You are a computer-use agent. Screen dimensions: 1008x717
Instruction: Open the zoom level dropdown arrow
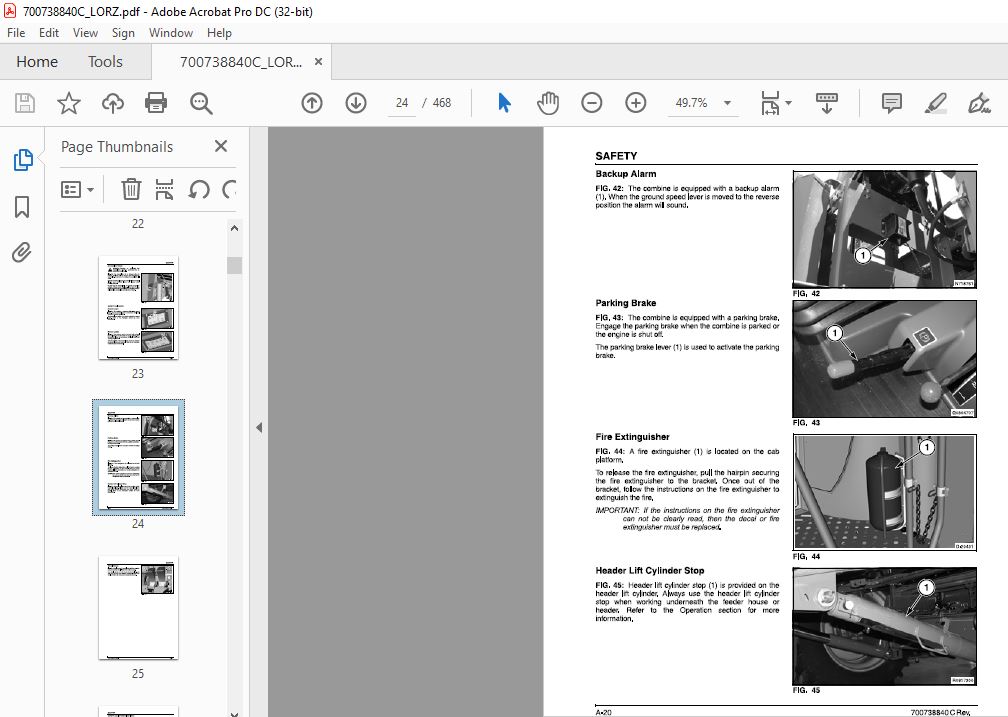(x=727, y=103)
